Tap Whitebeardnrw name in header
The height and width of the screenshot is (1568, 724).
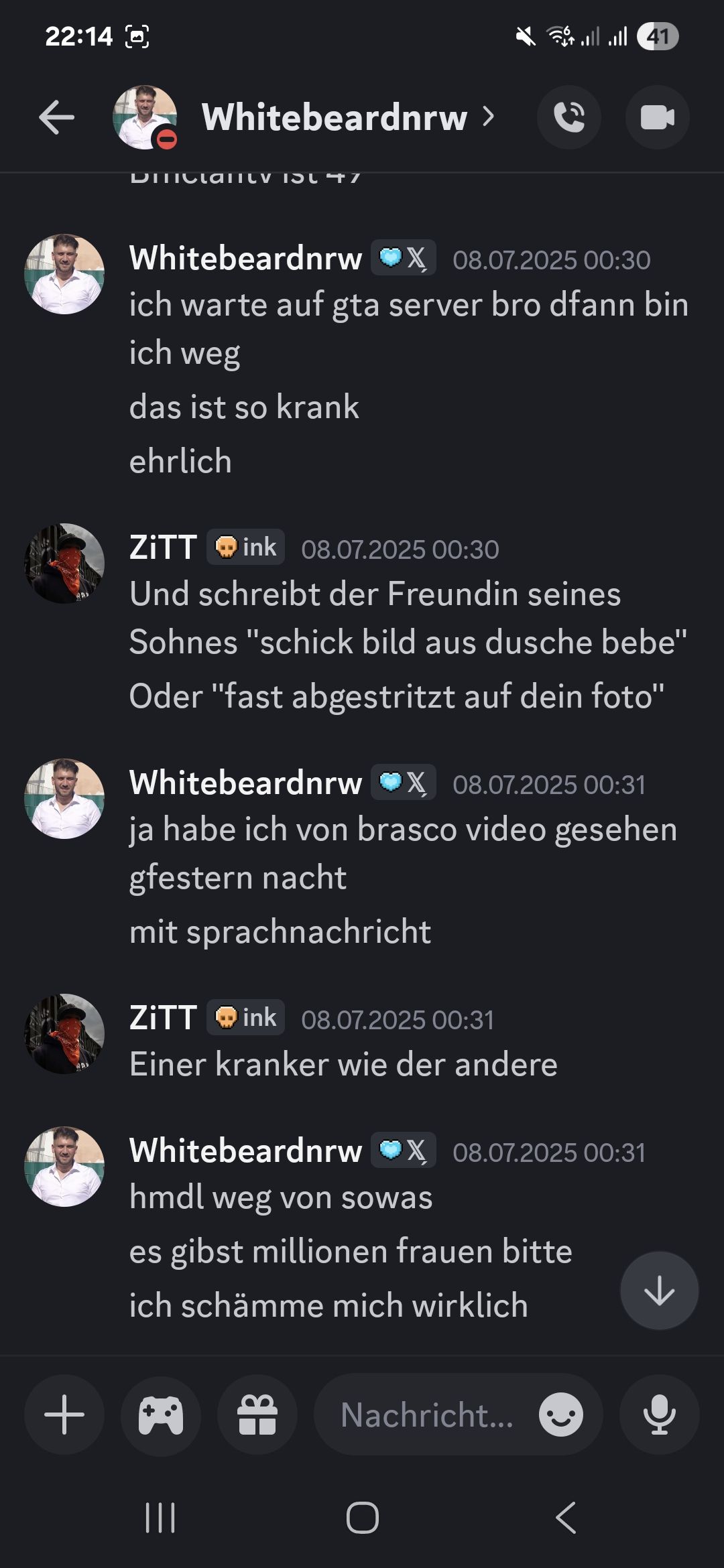335,118
